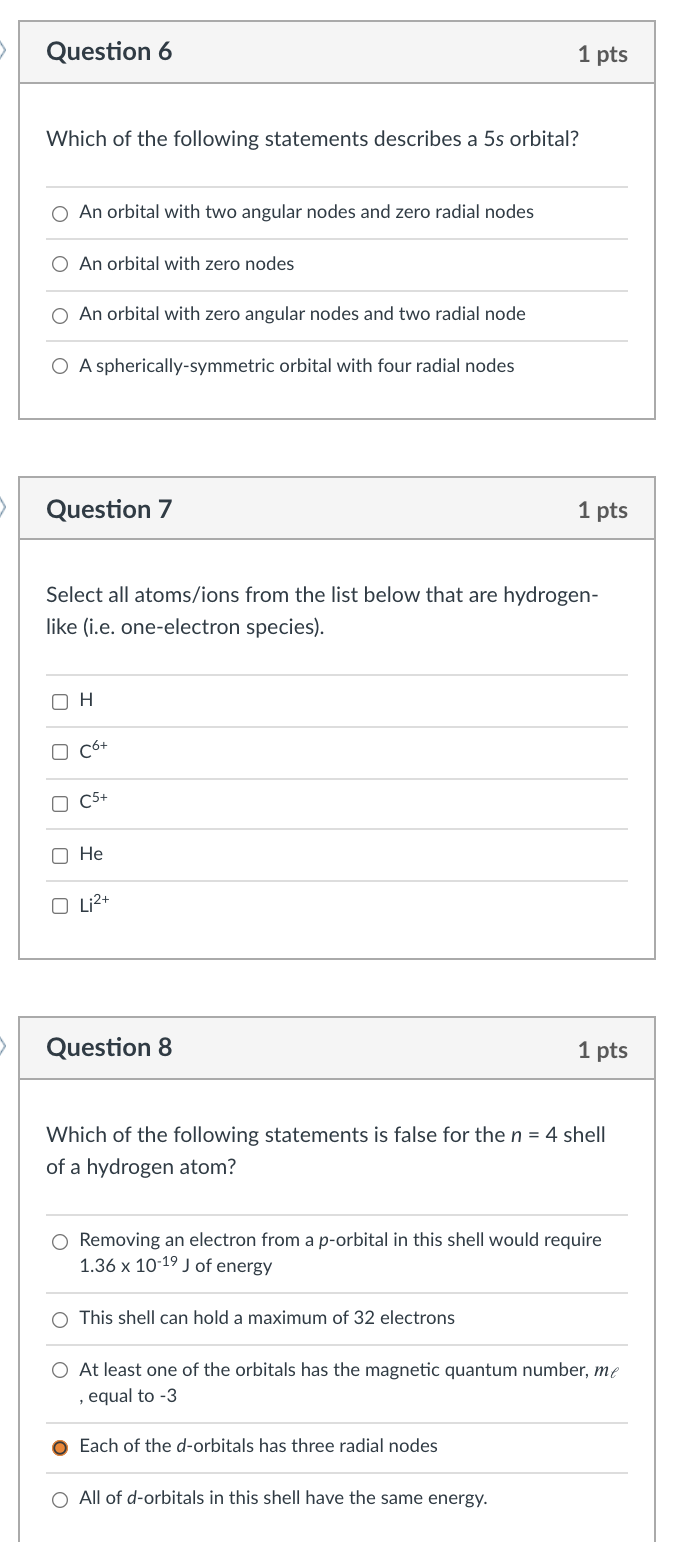Viewport: 676px width, 1542px height.
Task: Click selected 'three radial nodes' radio button
Action: (x=61, y=1447)
